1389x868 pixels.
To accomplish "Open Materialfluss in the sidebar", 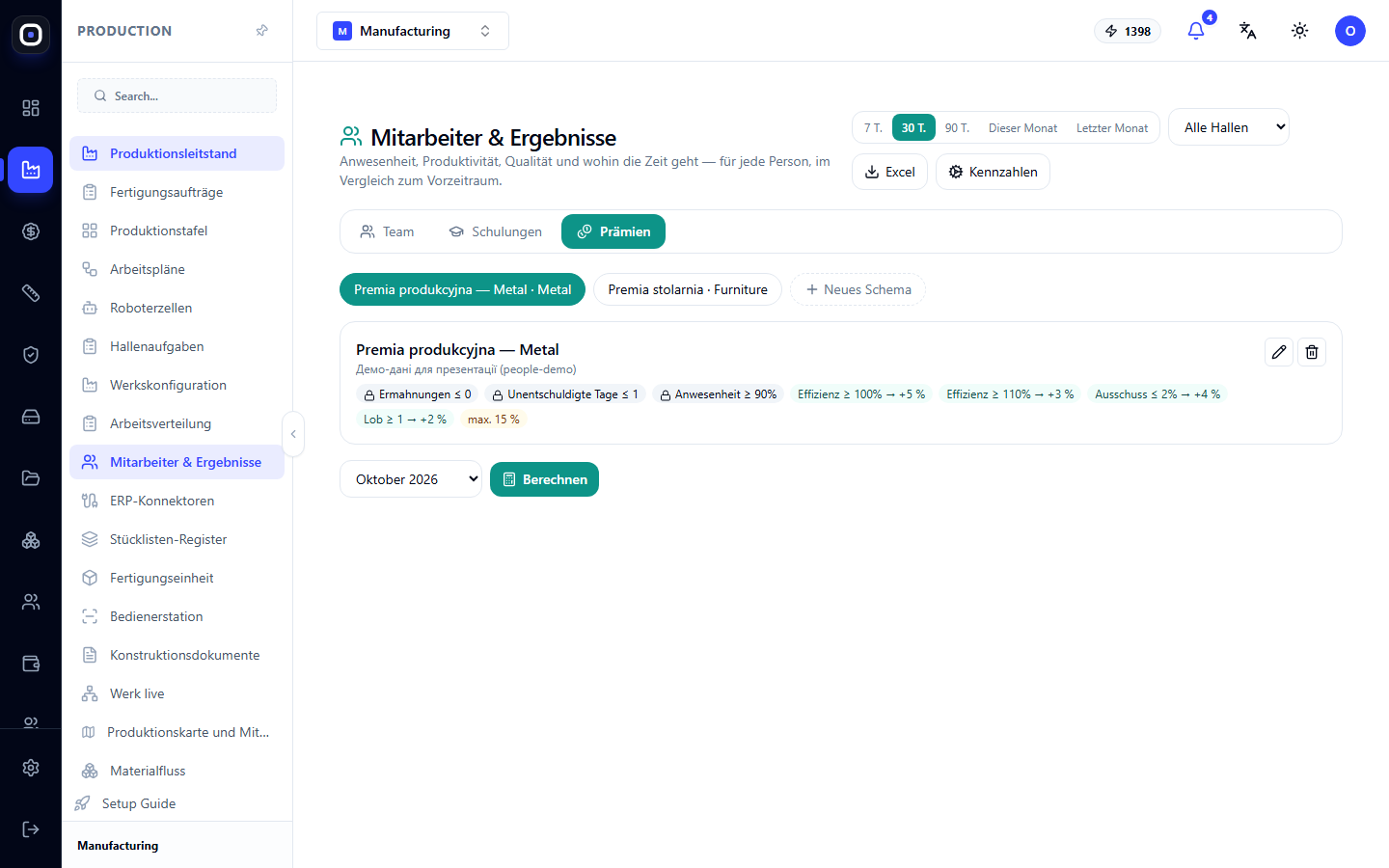I will click(x=177, y=771).
